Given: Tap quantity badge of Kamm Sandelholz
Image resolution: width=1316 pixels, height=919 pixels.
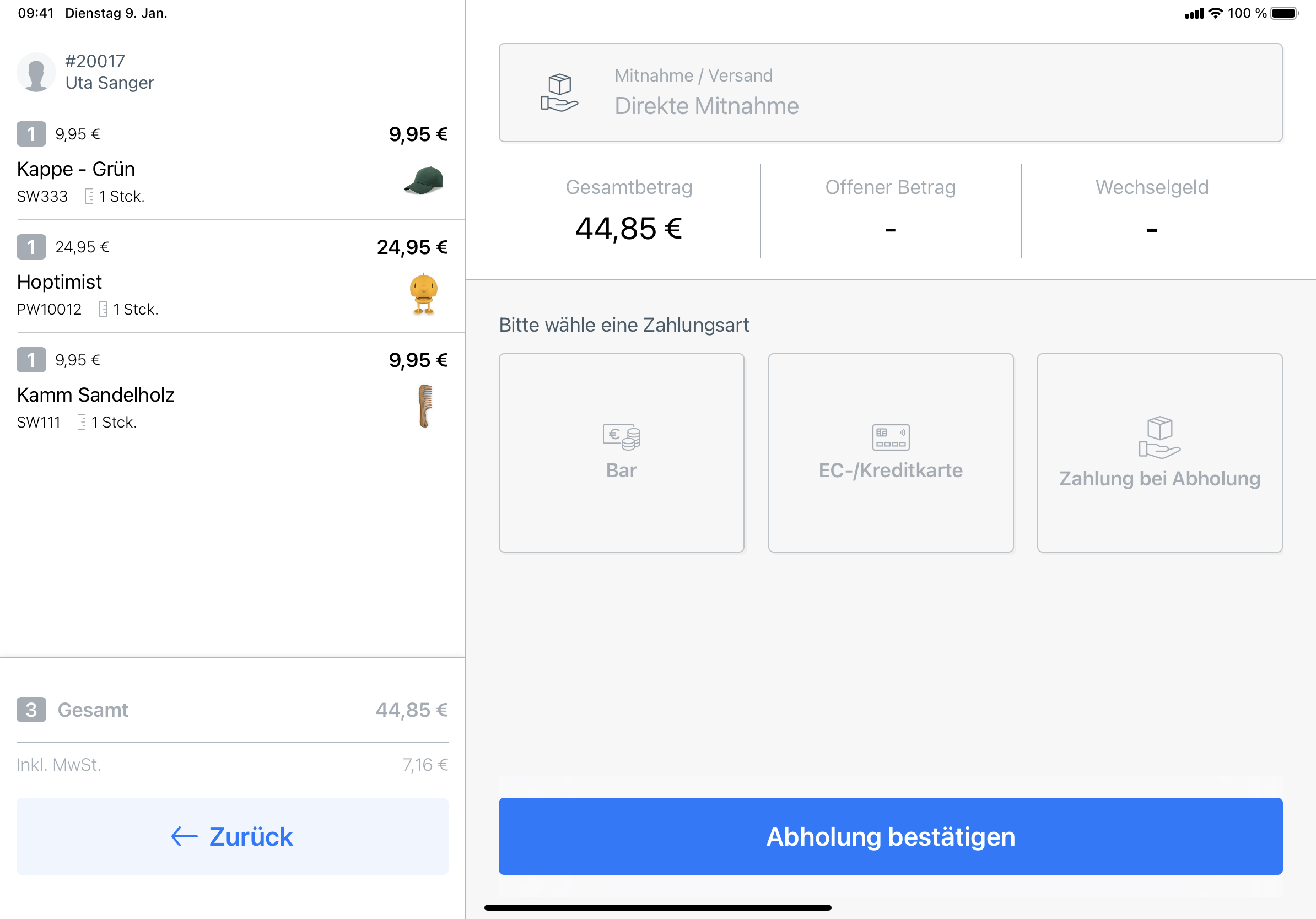Looking at the screenshot, I should [x=31, y=360].
